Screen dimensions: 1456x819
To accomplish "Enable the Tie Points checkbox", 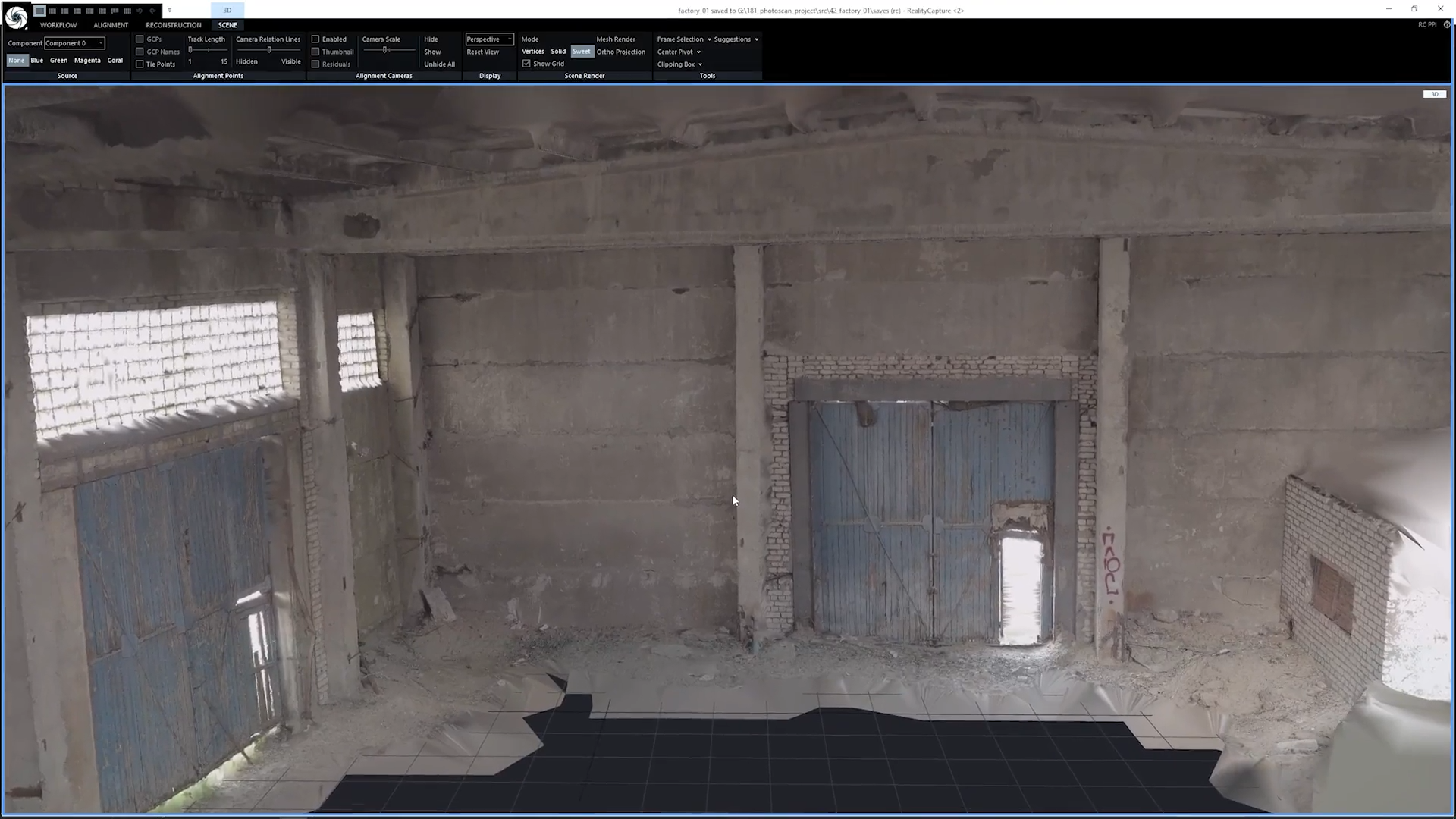I will (x=140, y=64).
